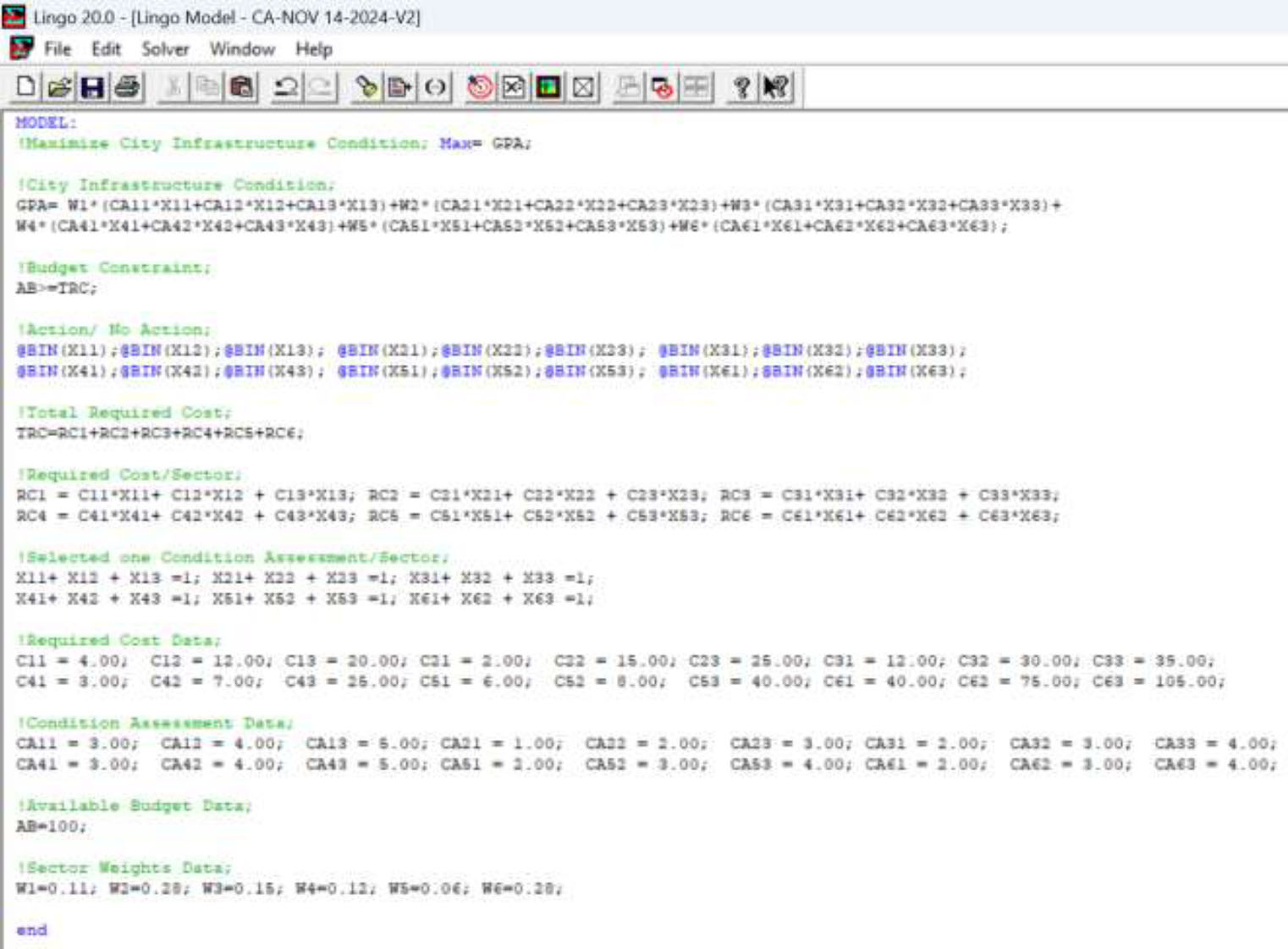Click the @BIN(X41) declaration

point(67,371)
